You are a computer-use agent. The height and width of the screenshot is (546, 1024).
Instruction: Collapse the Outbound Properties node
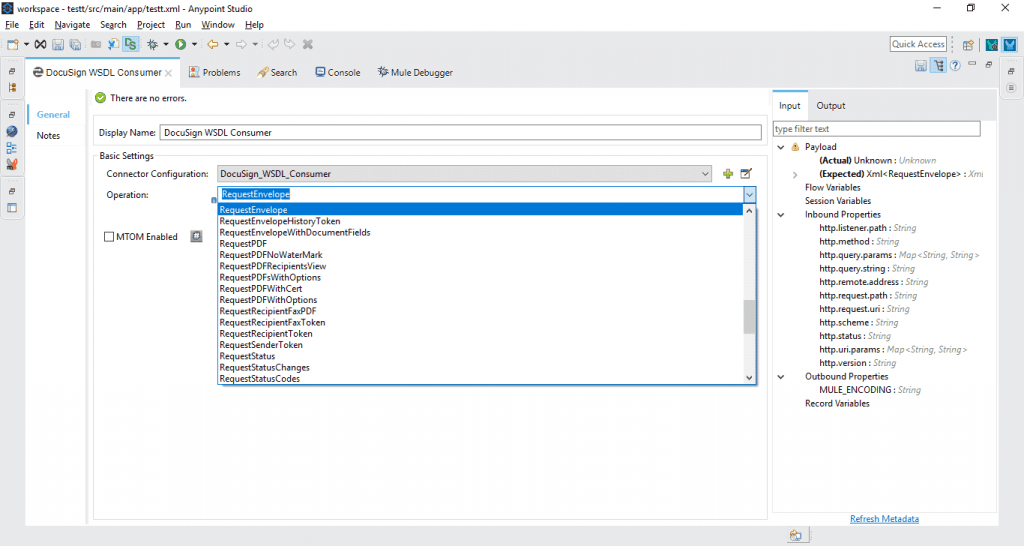pos(781,377)
